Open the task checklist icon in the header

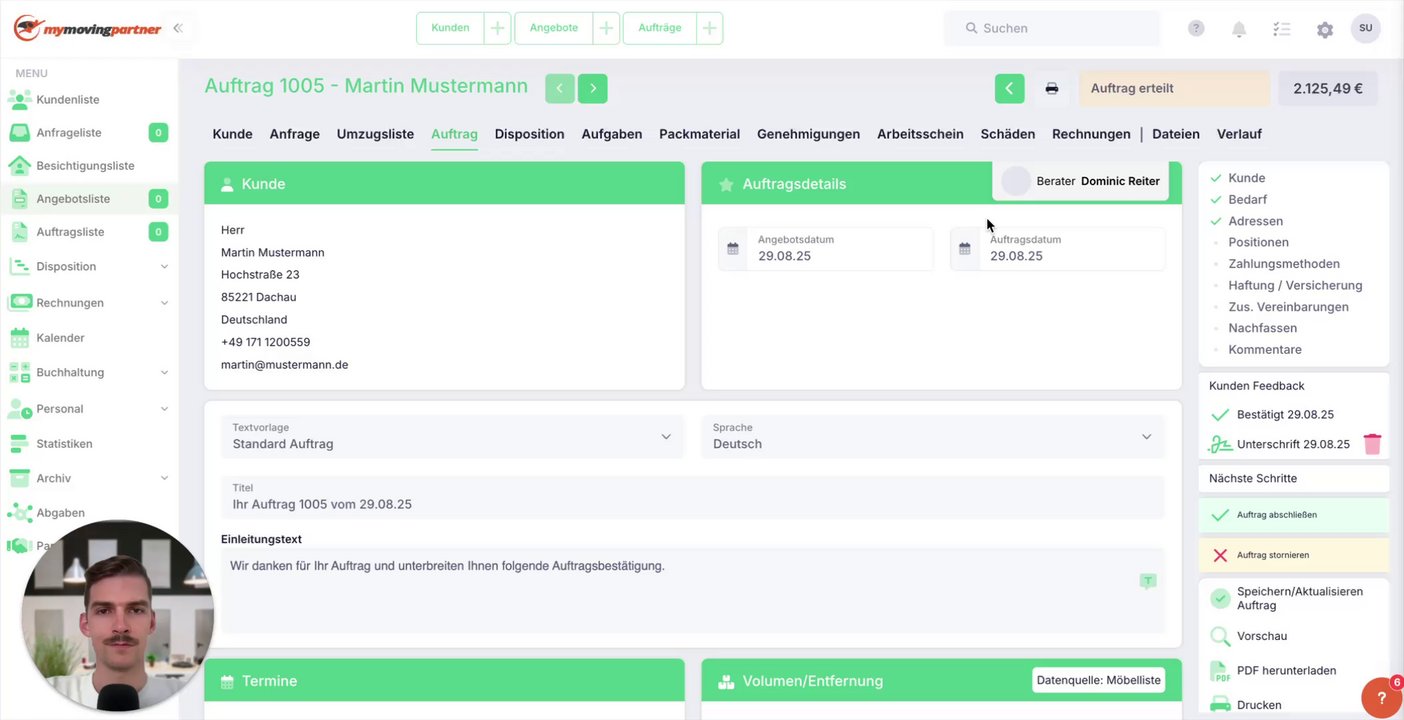1282,29
